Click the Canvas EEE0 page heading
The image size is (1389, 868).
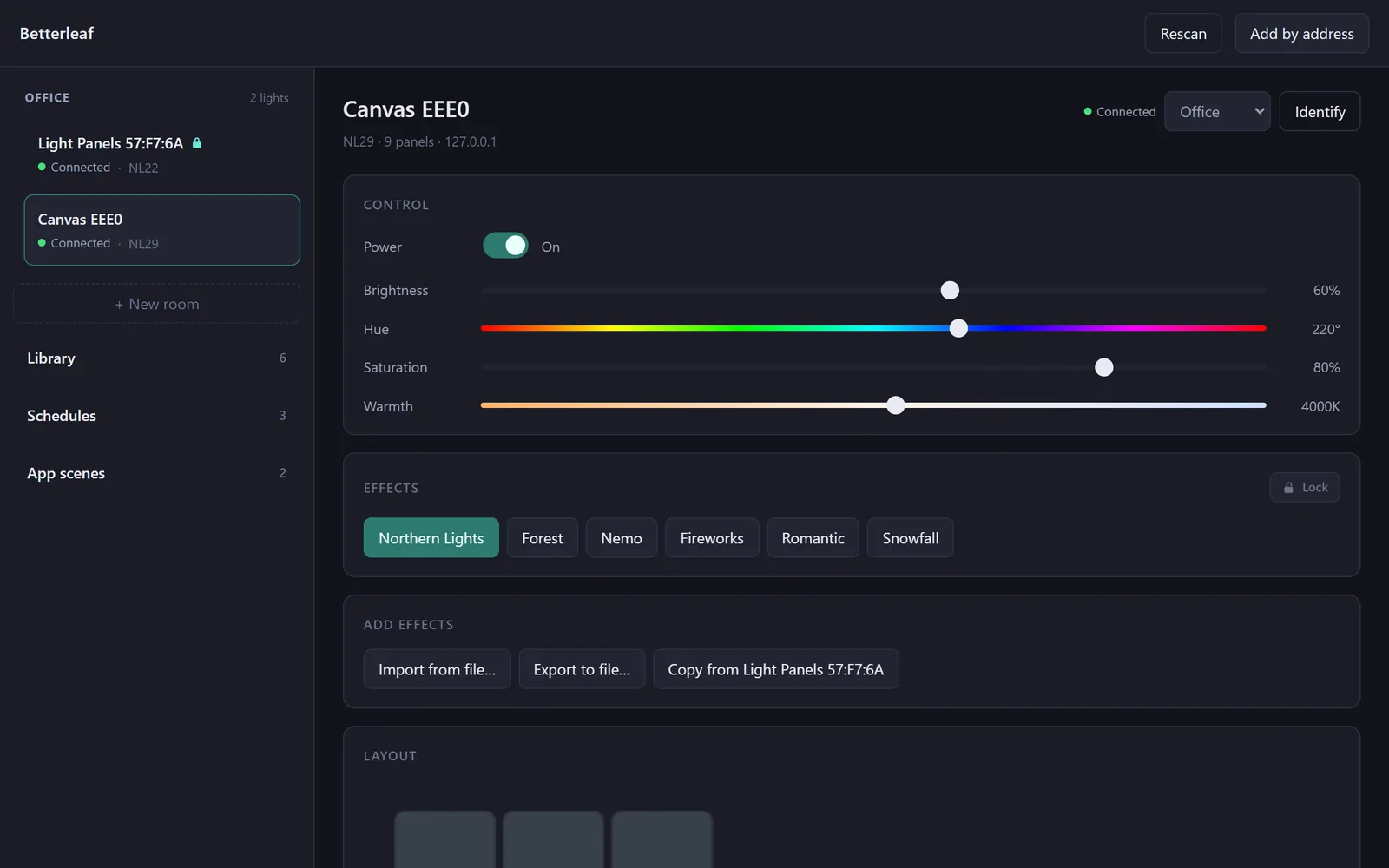tap(406, 109)
